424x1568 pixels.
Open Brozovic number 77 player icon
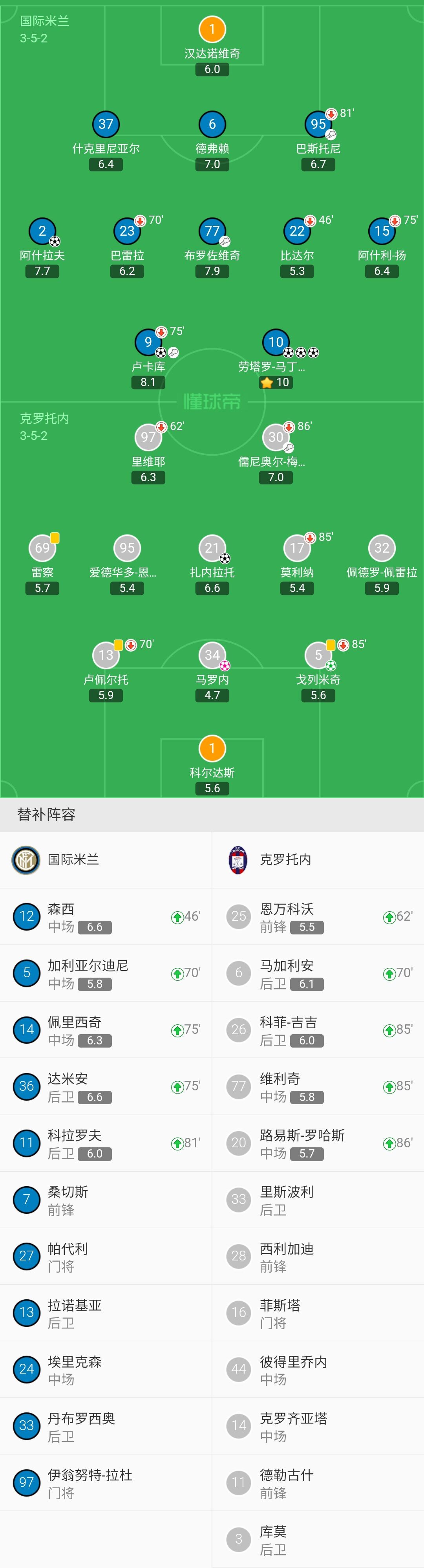(x=212, y=231)
